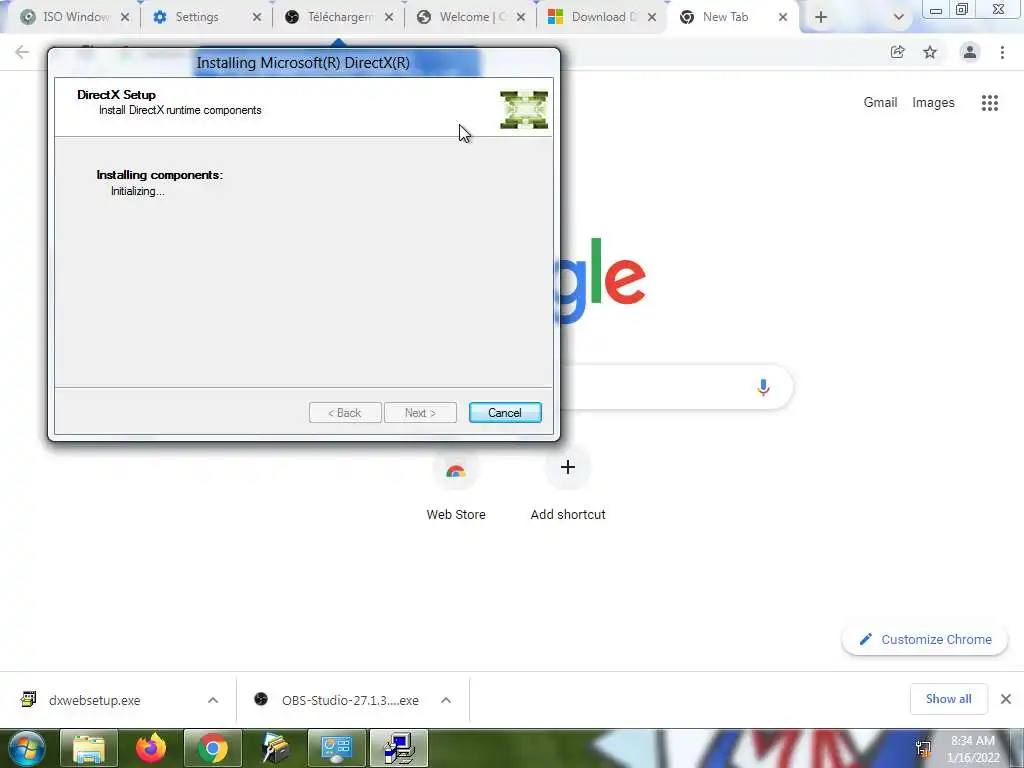The image size is (1024, 768).
Task: Click the Chrome back arrow
Action: tap(22, 52)
